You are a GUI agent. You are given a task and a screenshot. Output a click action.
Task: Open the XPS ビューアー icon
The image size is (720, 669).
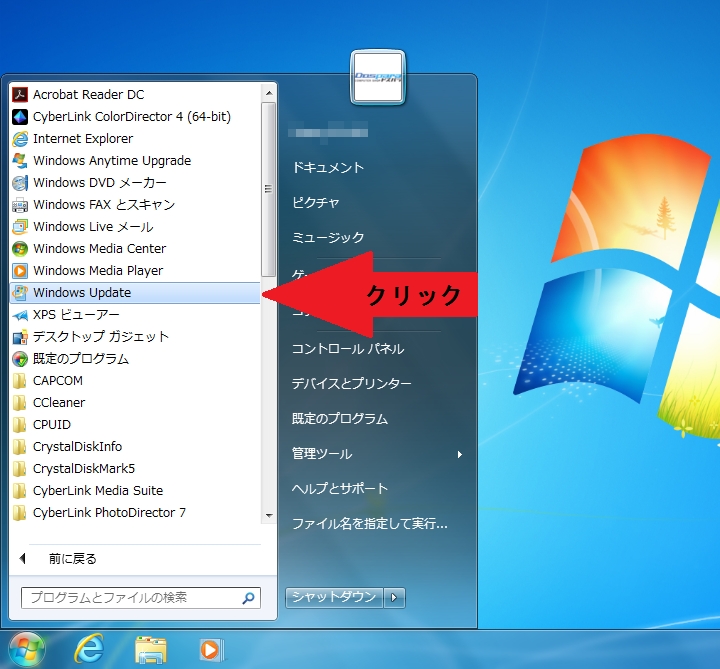20,315
